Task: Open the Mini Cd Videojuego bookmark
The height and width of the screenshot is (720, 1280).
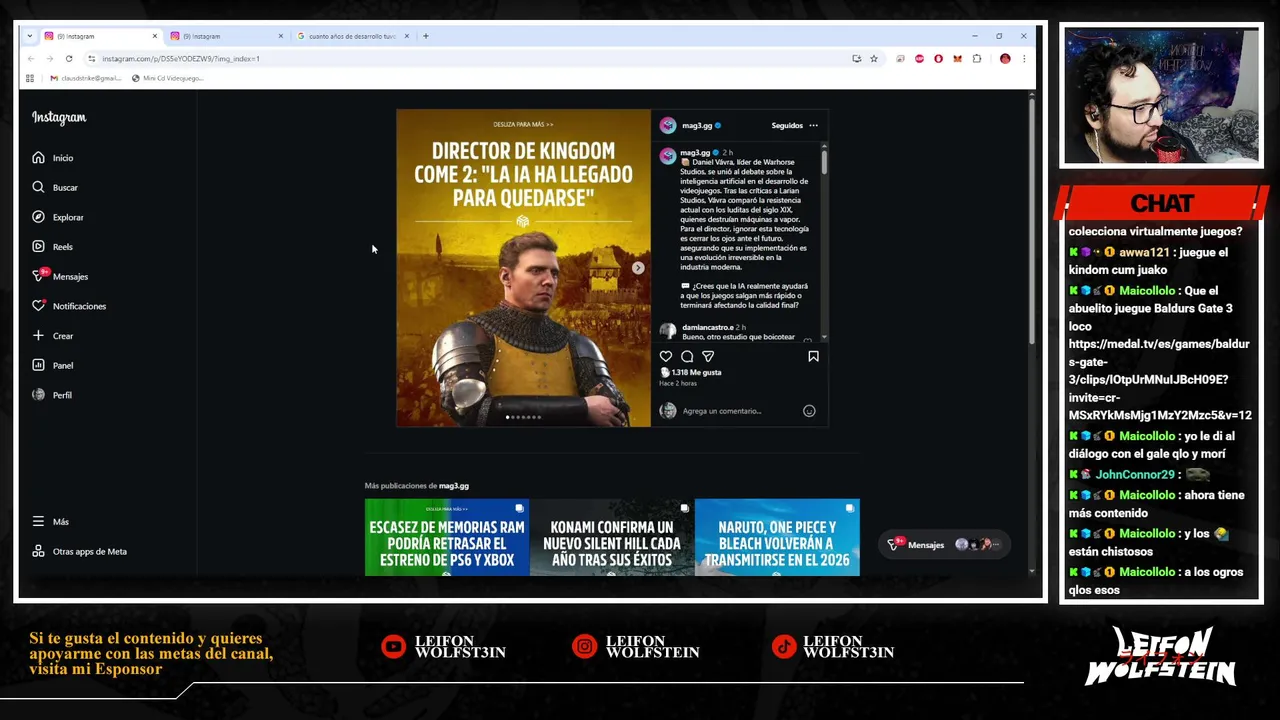Action: [x=167, y=78]
